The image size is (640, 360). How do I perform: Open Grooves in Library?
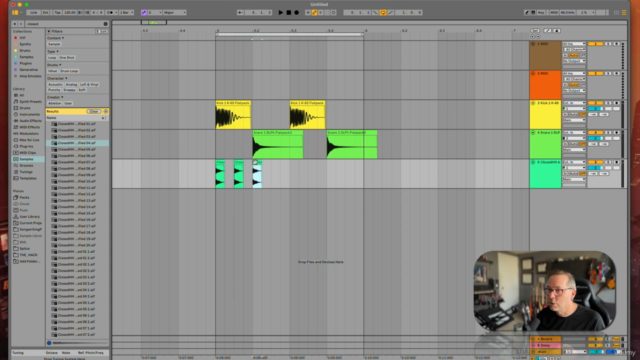[27, 165]
